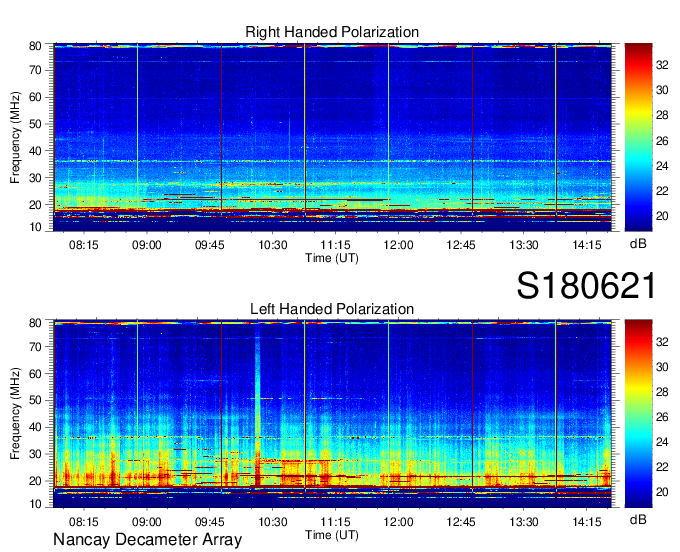
Task: Click Time (UT) label under Right Handed plot
Action: coord(332,258)
